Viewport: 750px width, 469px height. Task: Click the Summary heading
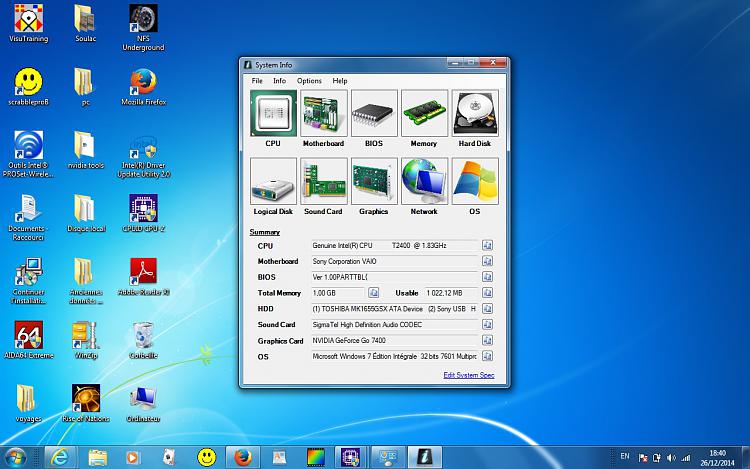pos(265,232)
